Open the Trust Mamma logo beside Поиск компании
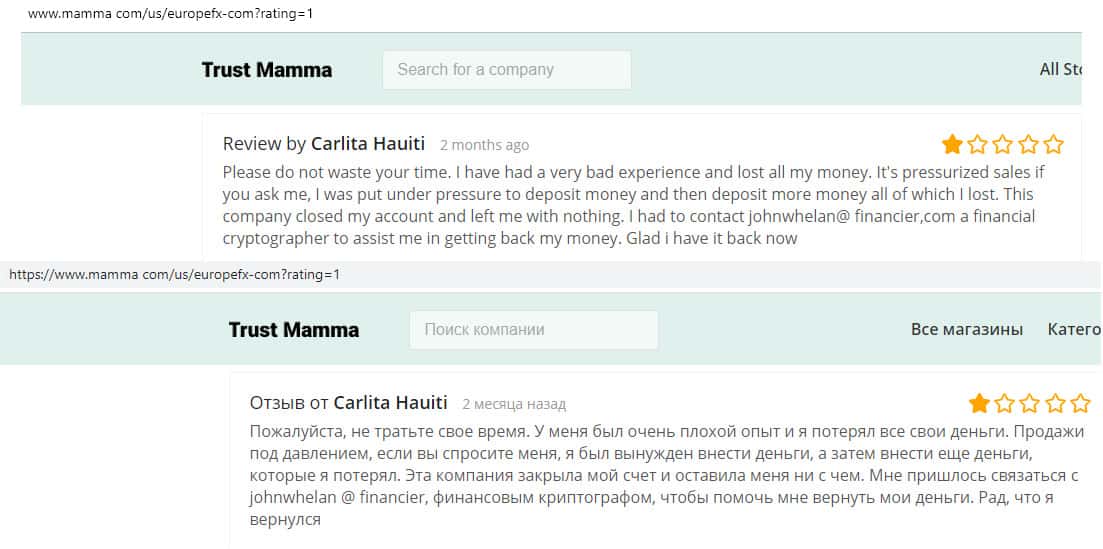 [x=294, y=330]
